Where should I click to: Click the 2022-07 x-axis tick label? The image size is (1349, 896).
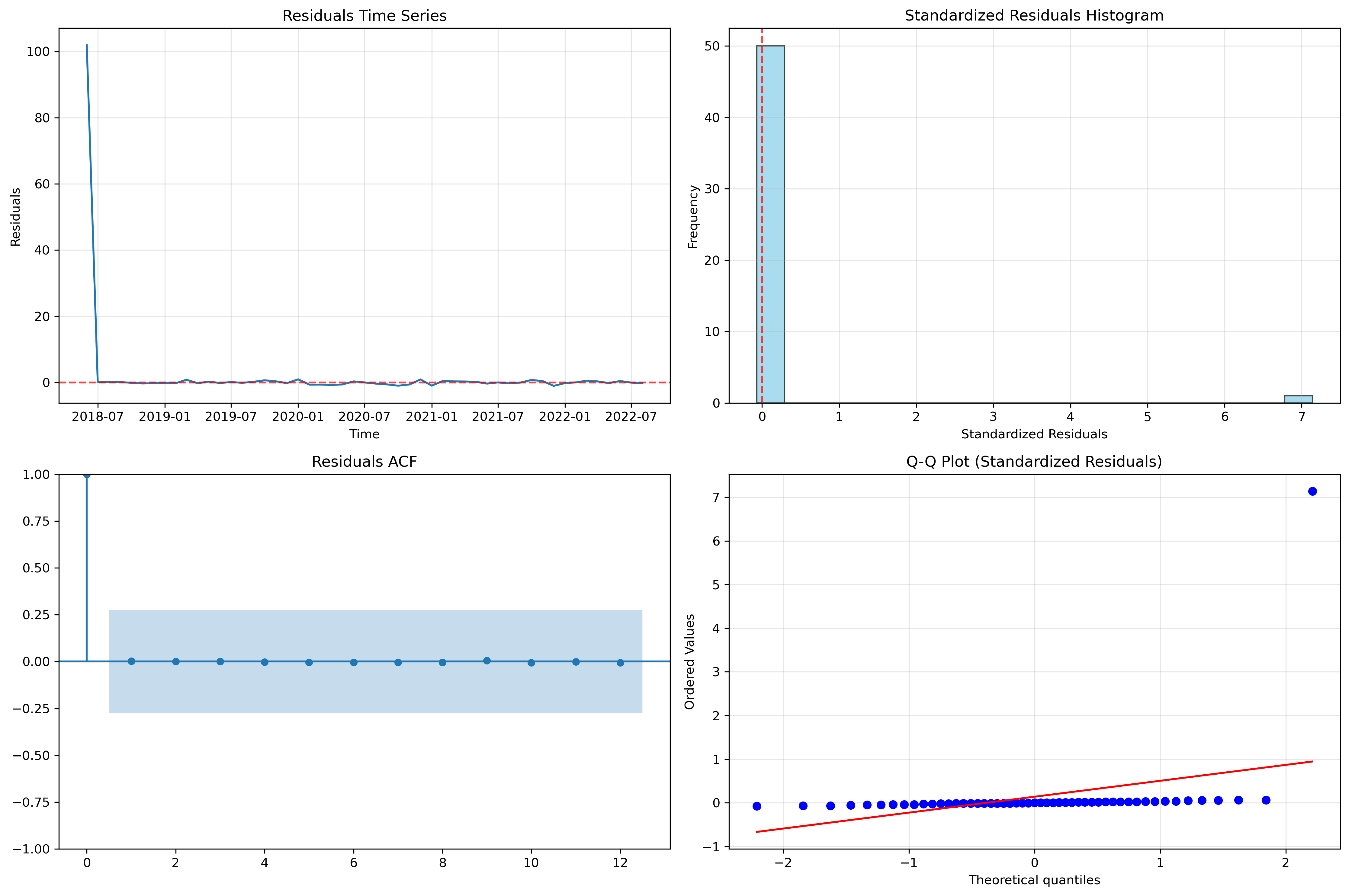(x=631, y=417)
